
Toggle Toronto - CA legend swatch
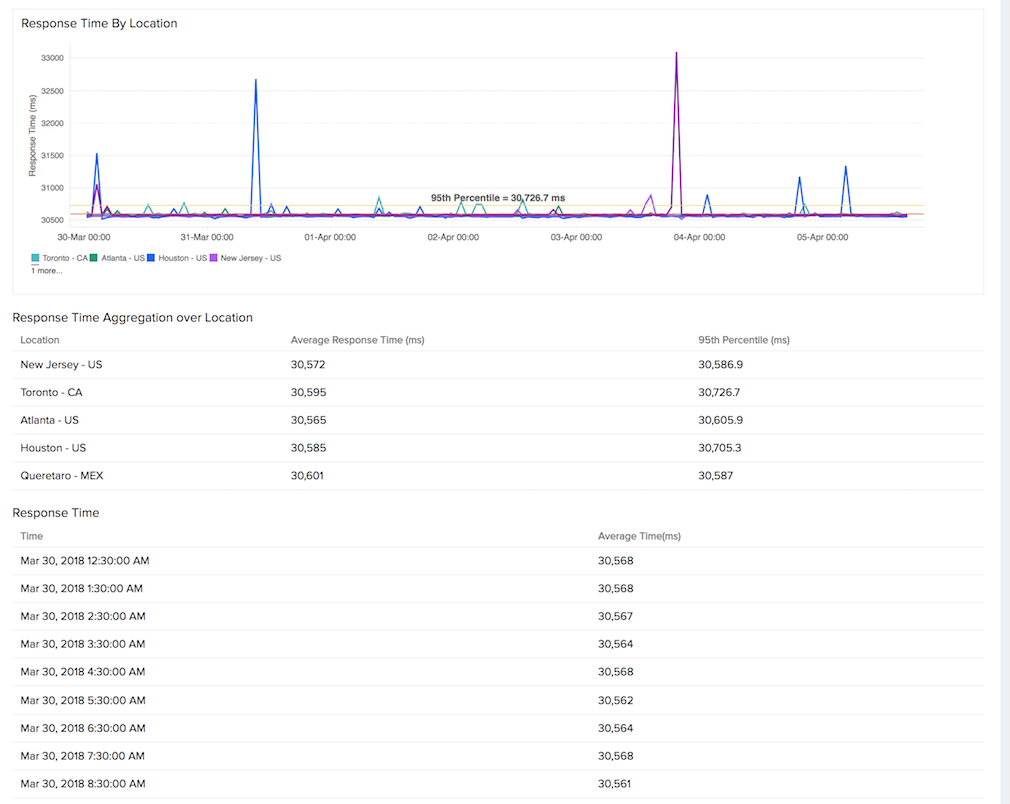click(36, 258)
